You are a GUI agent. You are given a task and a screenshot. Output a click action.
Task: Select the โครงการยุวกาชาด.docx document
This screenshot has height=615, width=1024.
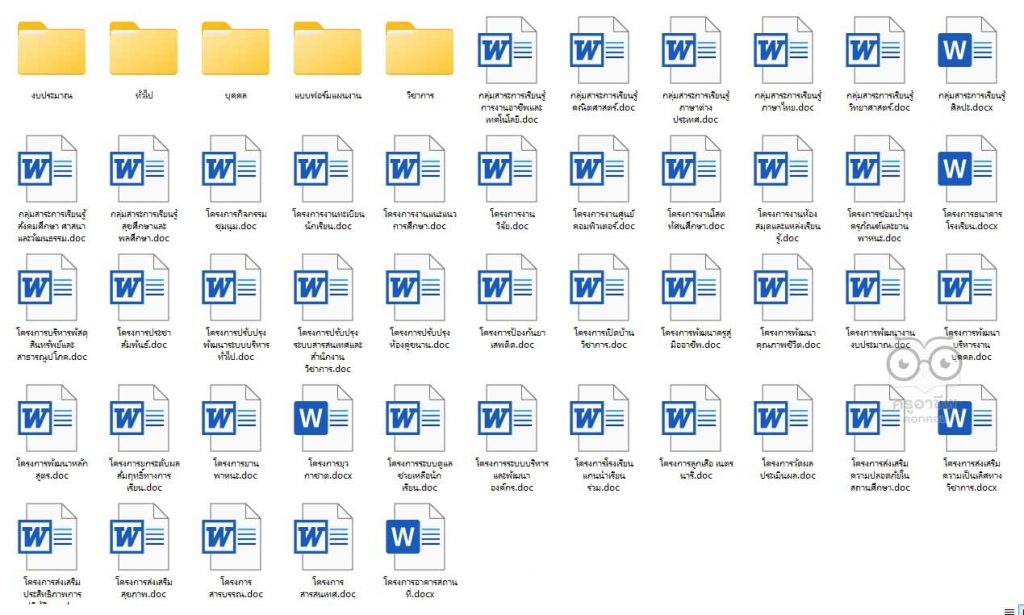coord(323,418)
